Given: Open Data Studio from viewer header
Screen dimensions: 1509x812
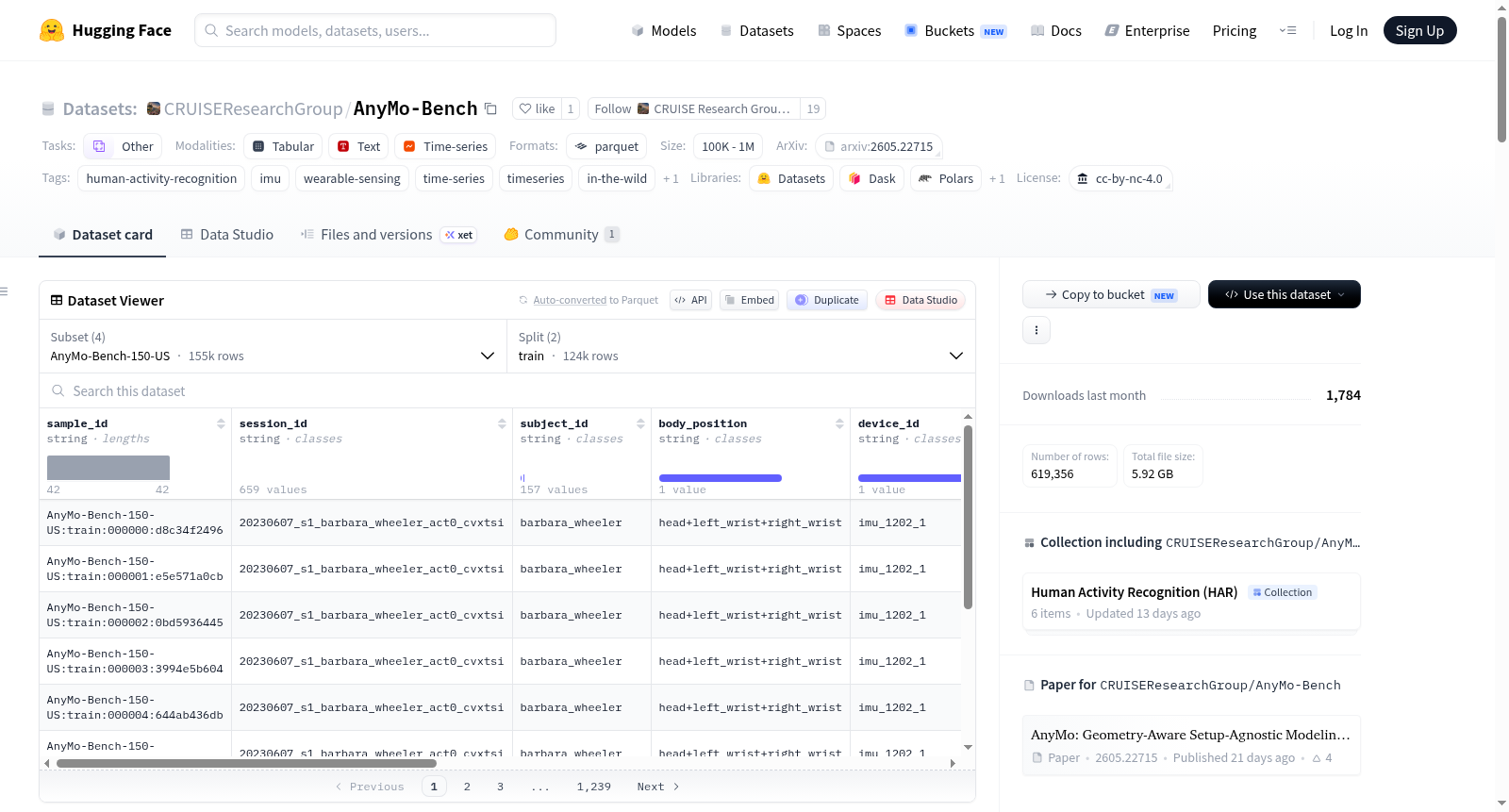Looking at the screenshot, I should [920, 300].
